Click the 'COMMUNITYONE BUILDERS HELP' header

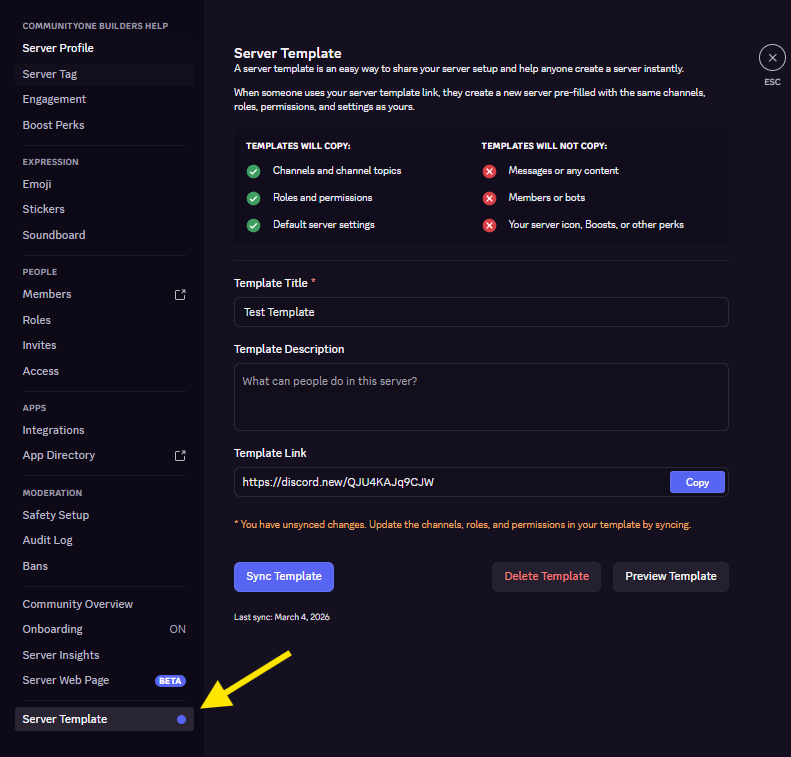tap(95, 26)
